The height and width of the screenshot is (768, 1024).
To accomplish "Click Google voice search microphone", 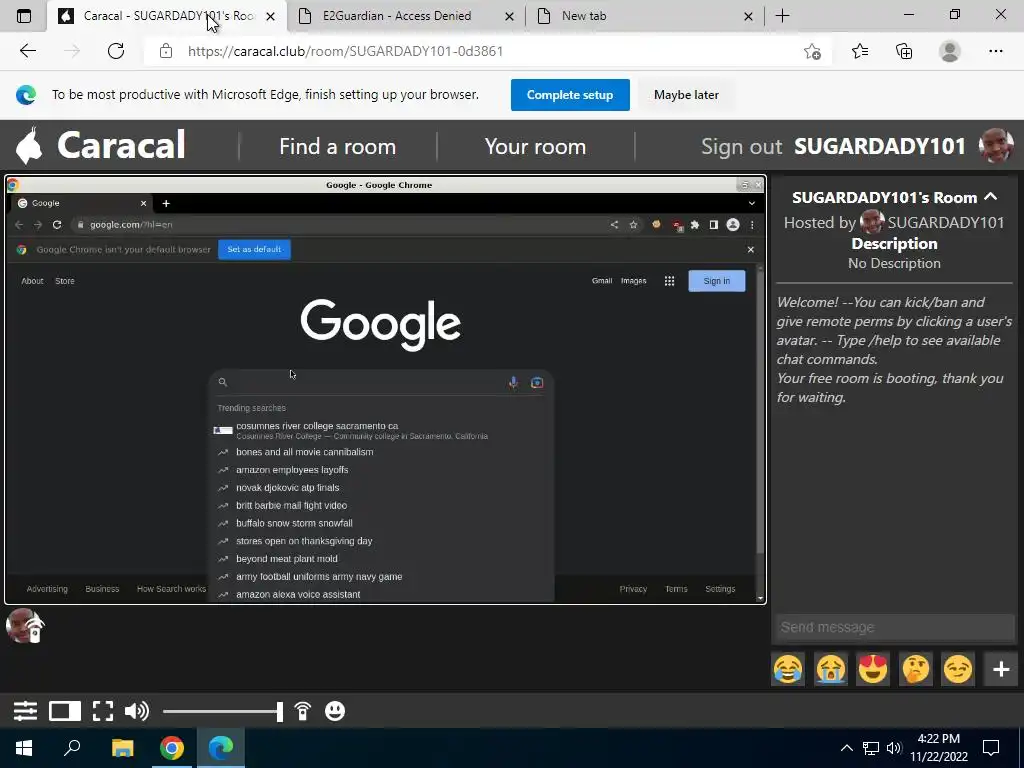I will pos(513,383).
